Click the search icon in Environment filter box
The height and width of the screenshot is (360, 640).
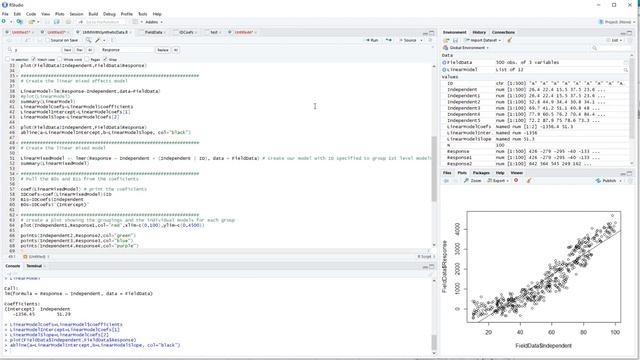[x=595, y=48]
